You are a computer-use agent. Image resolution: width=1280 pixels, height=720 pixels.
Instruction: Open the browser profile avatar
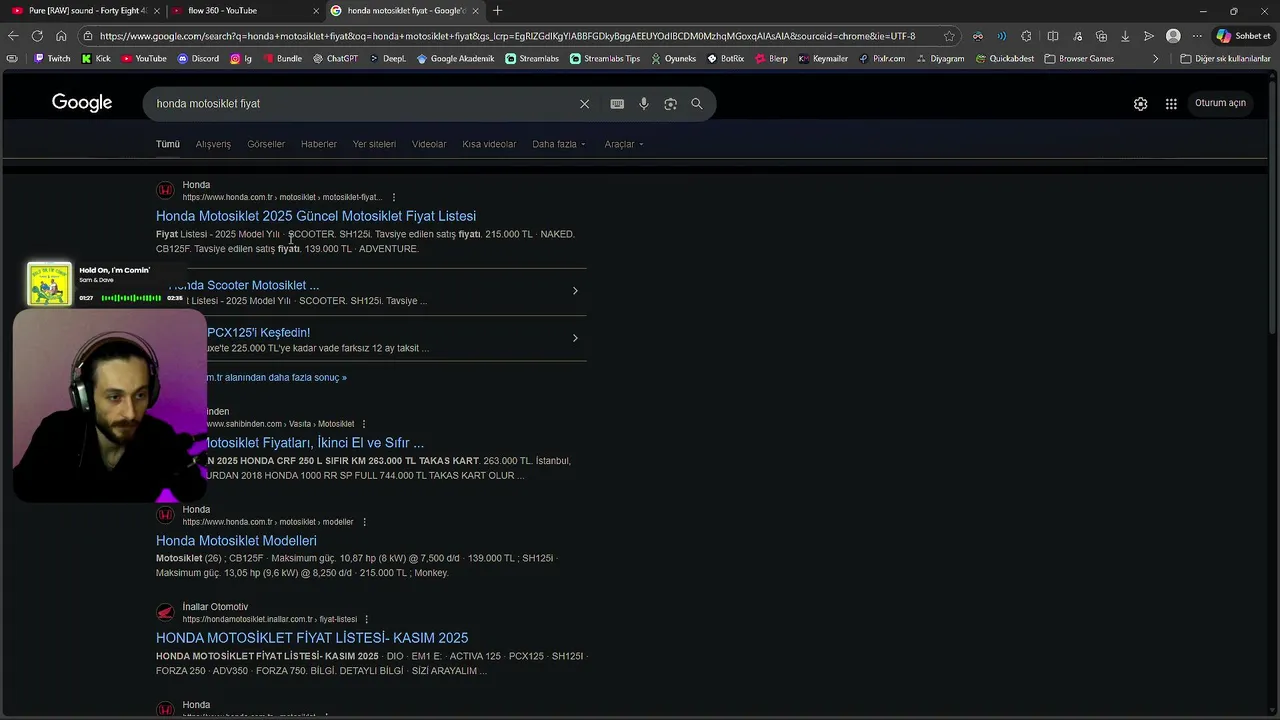[x=1173, y=36]
